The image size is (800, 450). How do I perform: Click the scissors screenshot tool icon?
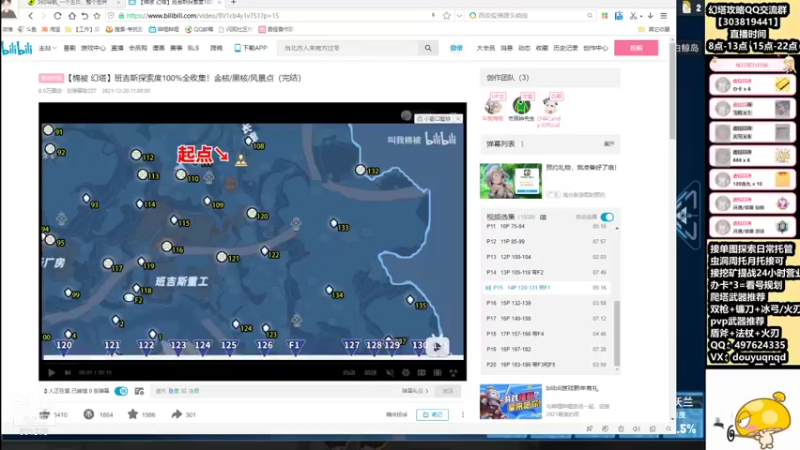633,16
